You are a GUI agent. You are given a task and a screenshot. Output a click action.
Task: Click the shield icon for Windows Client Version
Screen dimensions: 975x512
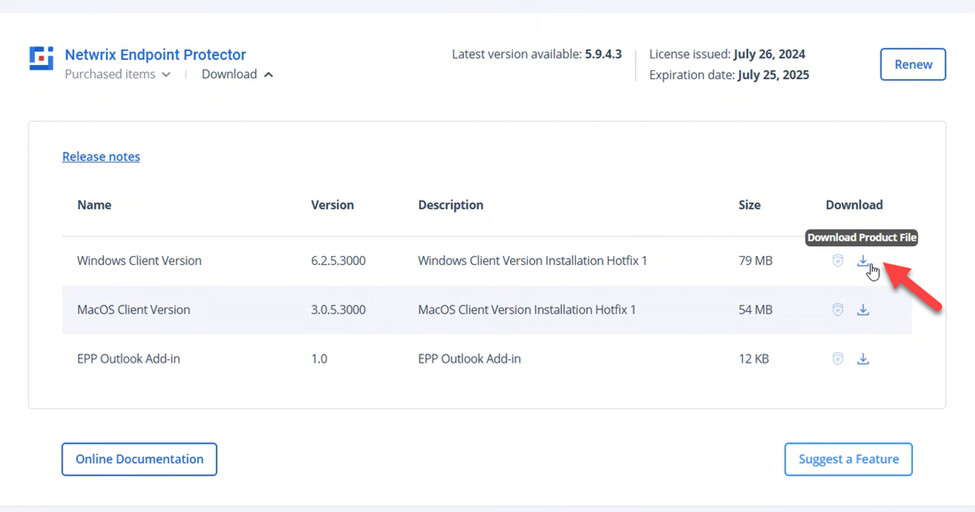(x=838, y=261)
